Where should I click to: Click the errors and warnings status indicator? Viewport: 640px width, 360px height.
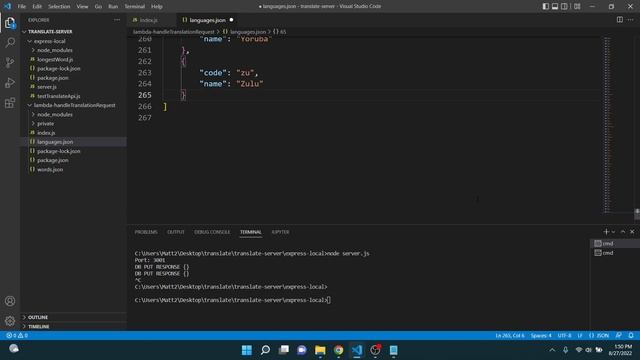tap(17, 336)
